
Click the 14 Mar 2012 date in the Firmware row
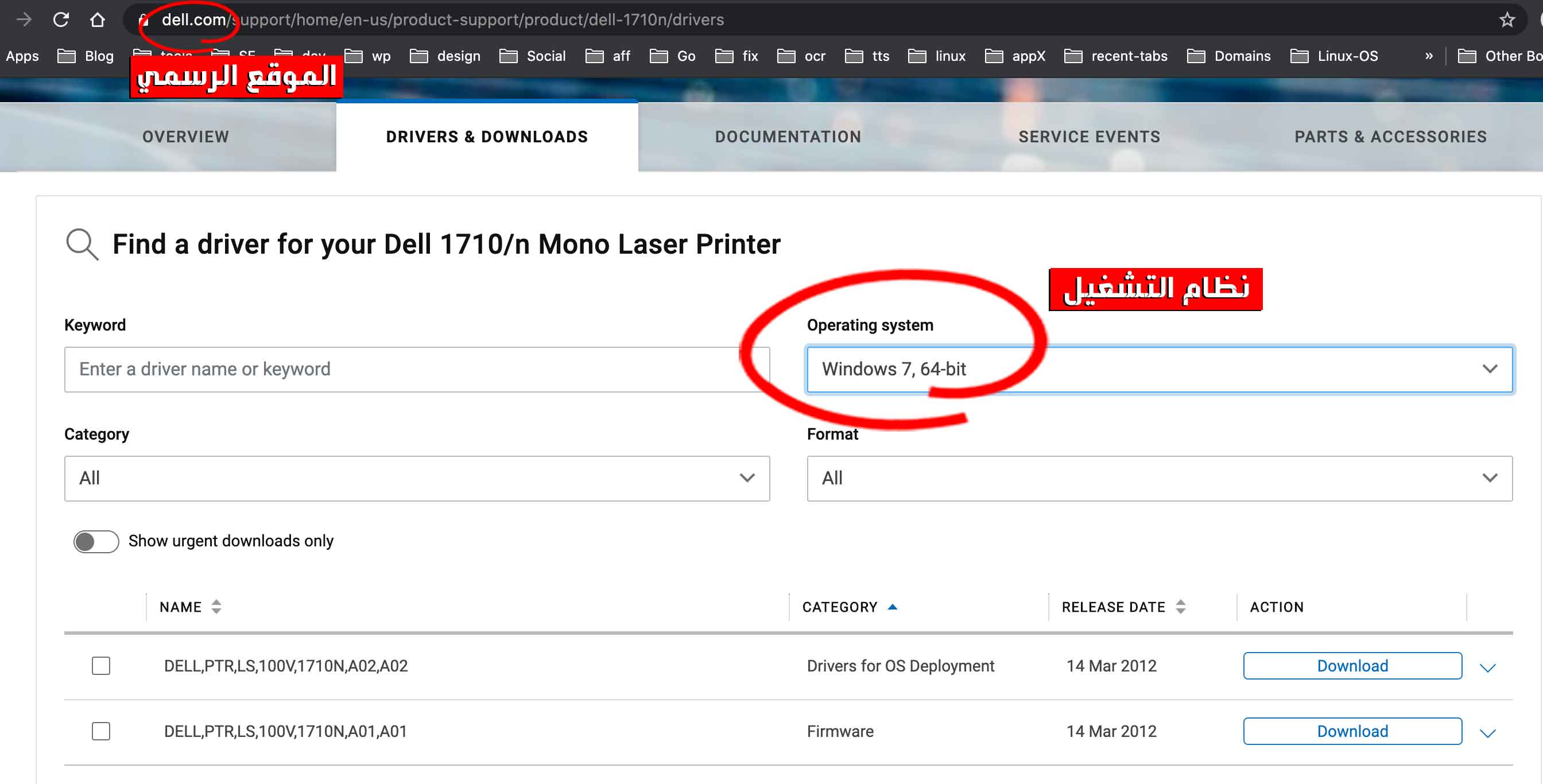1111,731
